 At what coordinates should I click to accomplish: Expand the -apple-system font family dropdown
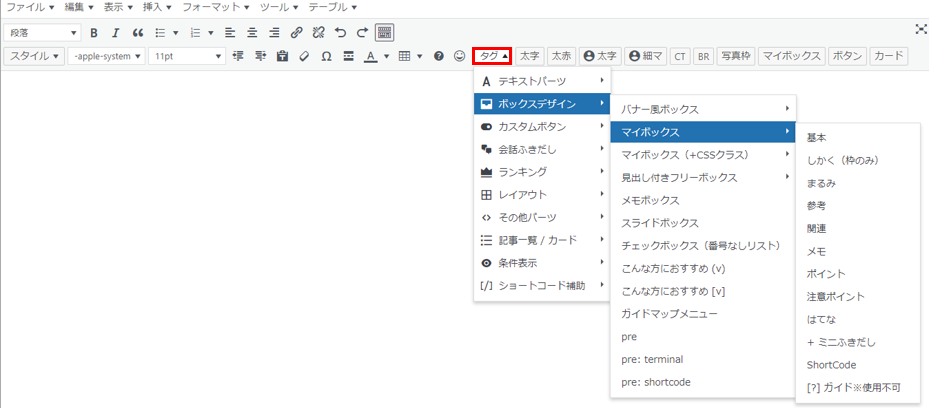[x=106, y=56]
